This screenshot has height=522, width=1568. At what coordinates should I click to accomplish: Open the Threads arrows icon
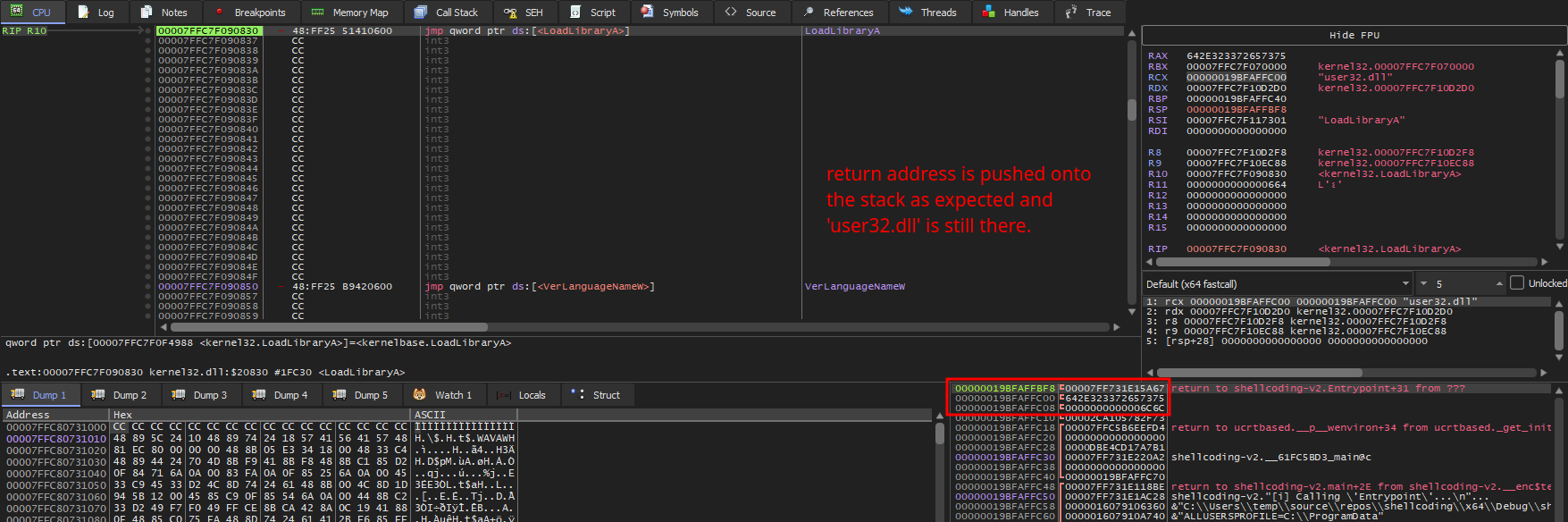click(x=905, y=13)
